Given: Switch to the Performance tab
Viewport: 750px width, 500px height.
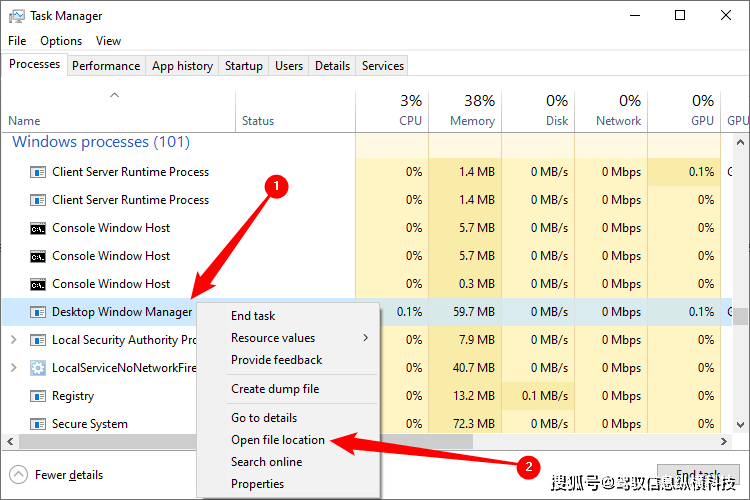Looking at the screenshot, I should [x=106, y=66].
